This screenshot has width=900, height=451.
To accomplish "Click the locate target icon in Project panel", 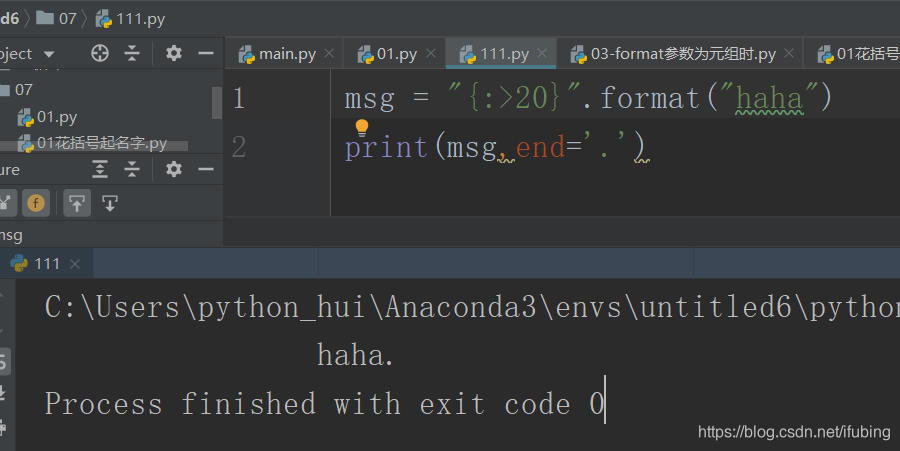I will pos(100,53).
